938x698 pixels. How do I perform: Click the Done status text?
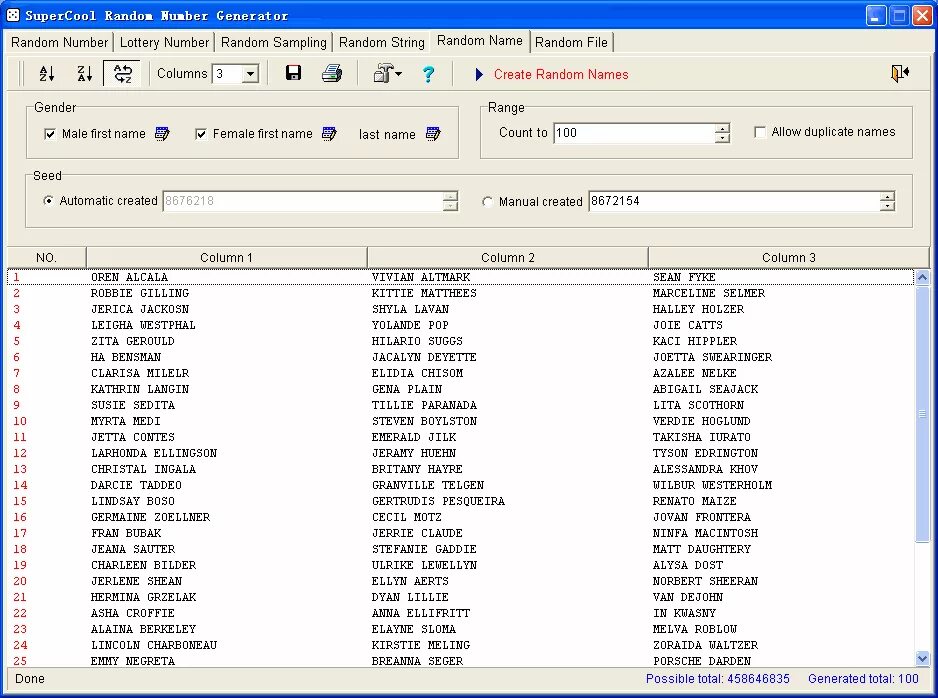pyautogui.click(x=30, y=679)
